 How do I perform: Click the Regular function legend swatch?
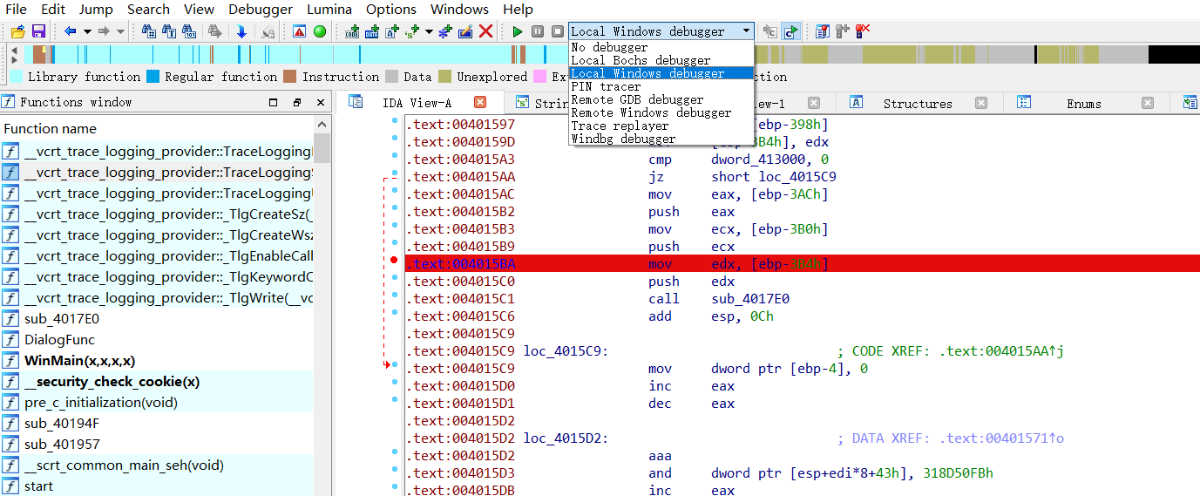pos(152,76)
